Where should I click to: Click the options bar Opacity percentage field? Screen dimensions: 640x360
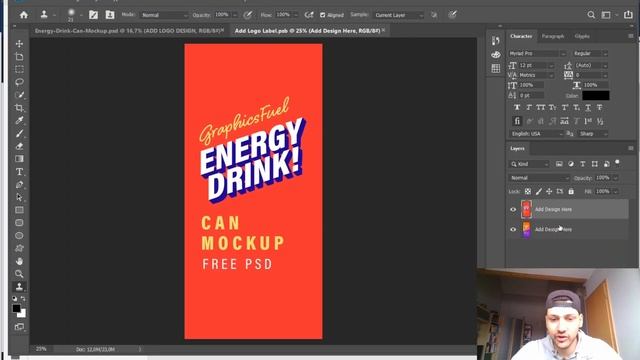pyautogui.click(x=222, y=15)
